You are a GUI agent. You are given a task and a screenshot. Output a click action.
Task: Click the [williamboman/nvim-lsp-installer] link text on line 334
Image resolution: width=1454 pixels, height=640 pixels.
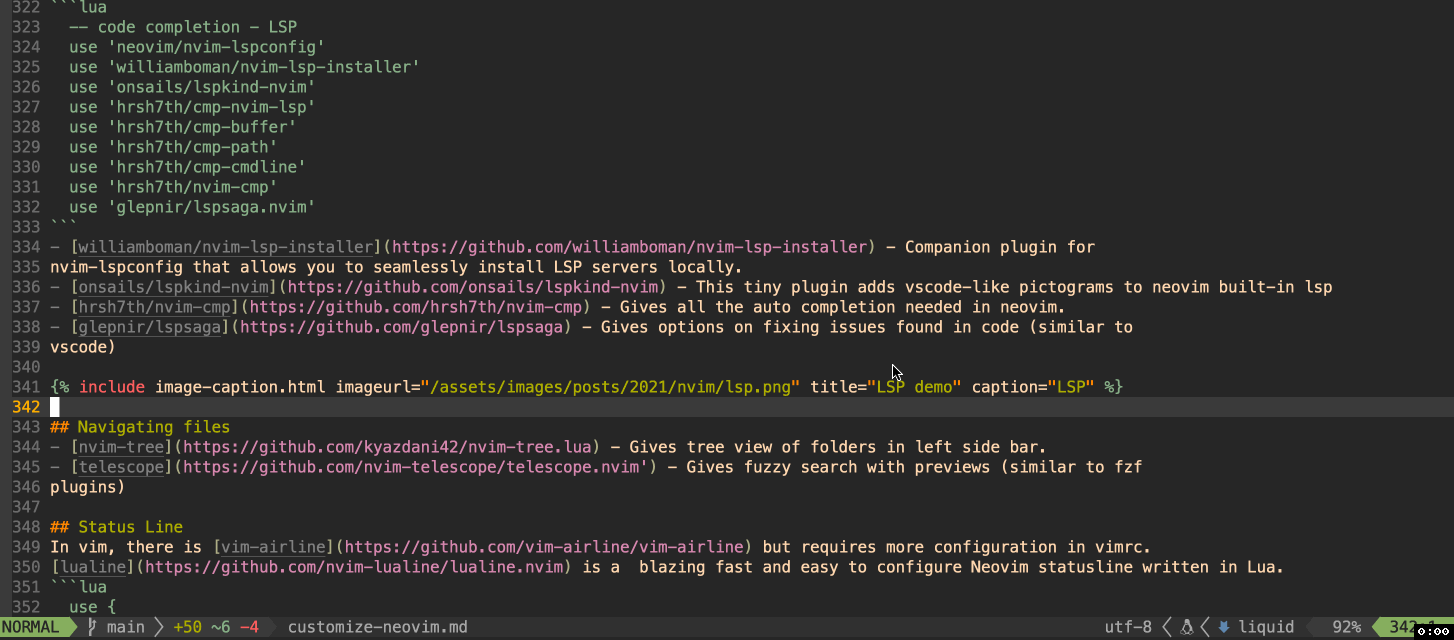point(226,247)
